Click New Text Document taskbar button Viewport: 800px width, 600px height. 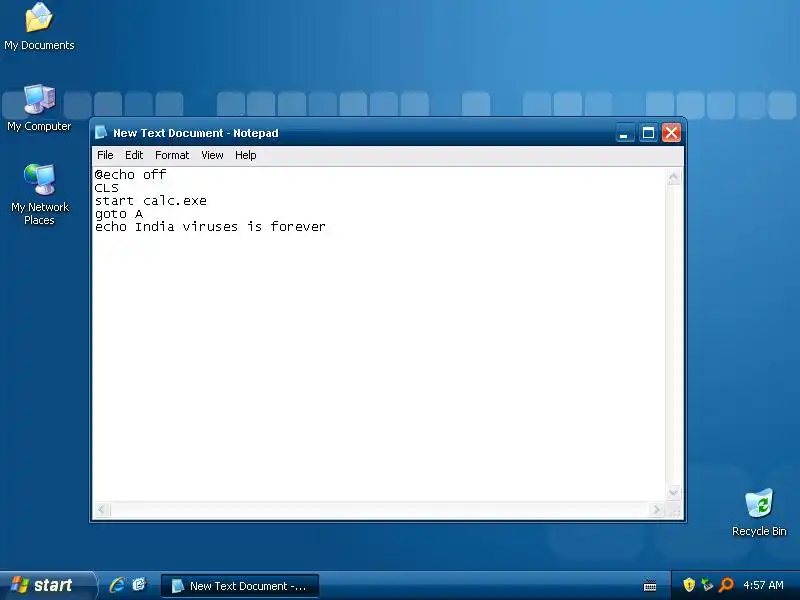pyautogui.click(x=240, y=586)
